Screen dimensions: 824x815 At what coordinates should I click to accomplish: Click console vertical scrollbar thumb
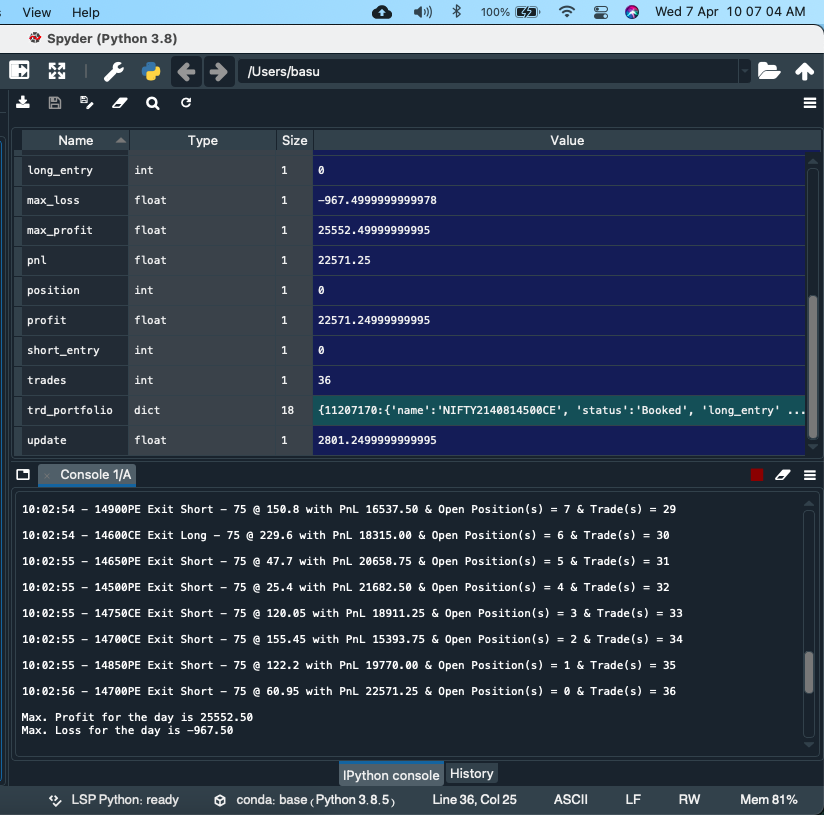click(x=809, y=672)
